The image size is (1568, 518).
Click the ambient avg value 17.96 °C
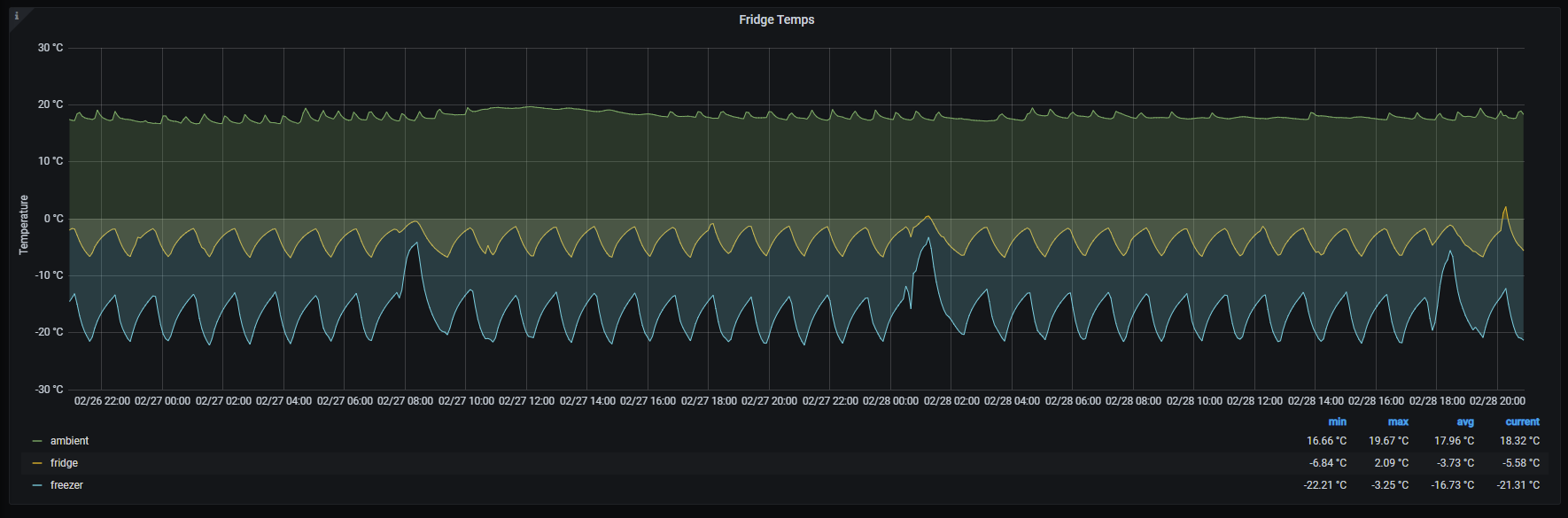(1454, 441)
